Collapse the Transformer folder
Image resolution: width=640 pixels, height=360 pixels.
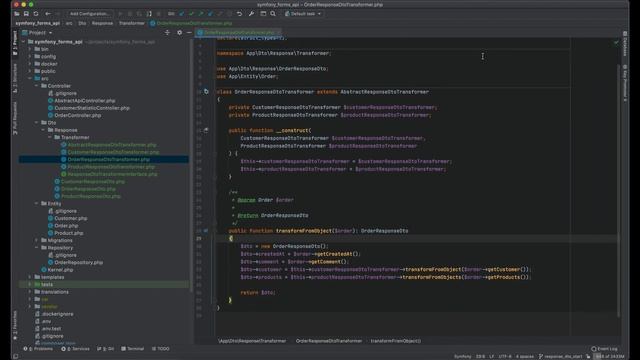[x=50, y=137]
